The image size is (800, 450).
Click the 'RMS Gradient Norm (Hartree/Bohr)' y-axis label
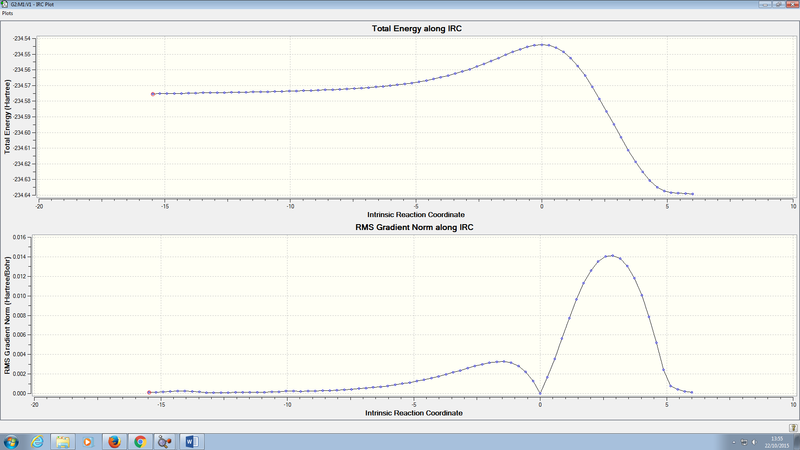(7, 315)
